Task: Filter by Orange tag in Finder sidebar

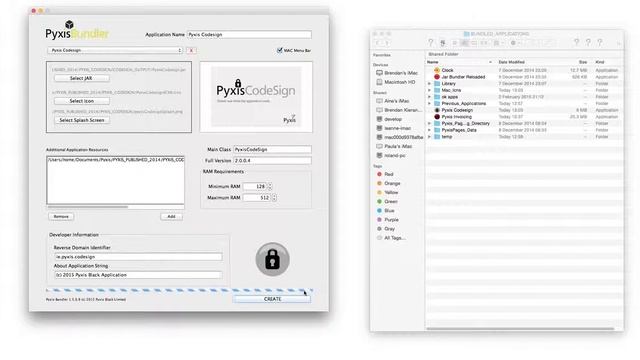Action: tap(388, 183)
